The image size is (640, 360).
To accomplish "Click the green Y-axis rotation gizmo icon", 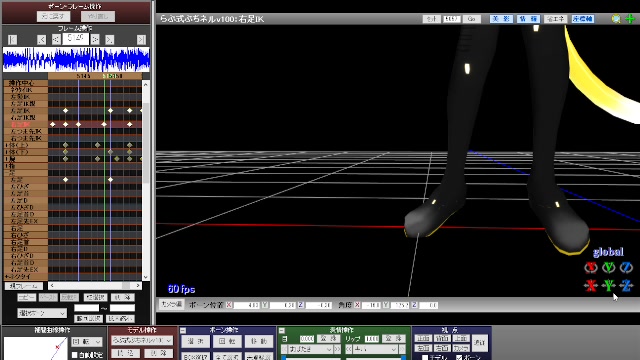I will 609,268.
